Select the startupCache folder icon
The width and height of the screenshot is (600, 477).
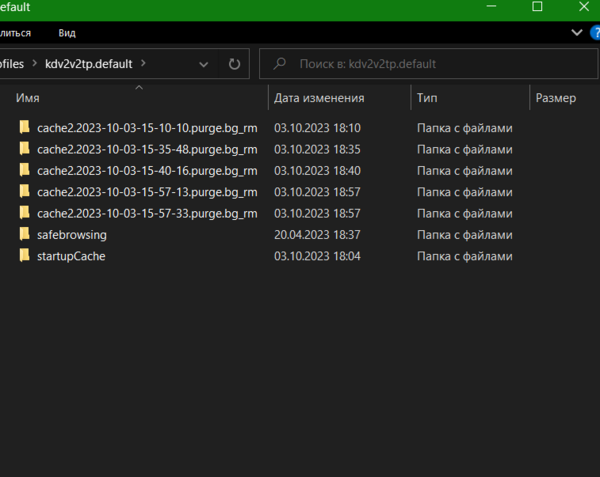click(25, 256)
